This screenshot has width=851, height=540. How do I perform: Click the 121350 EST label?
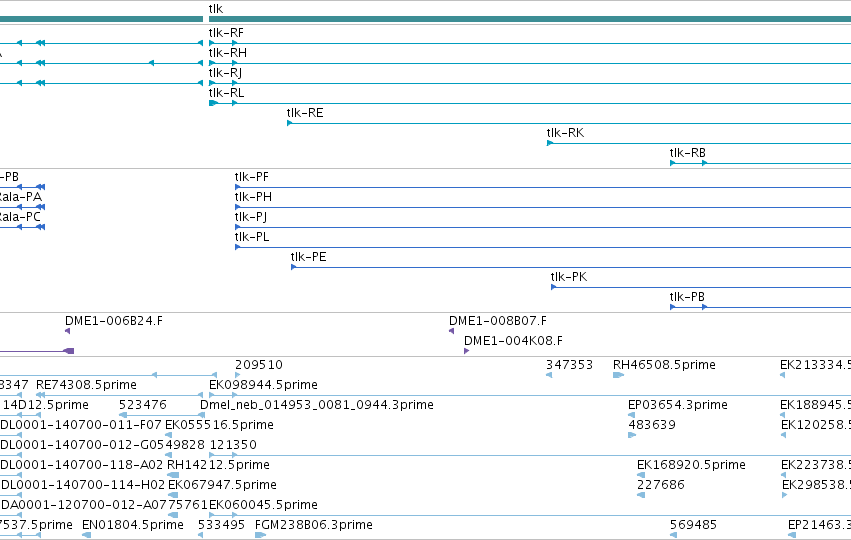coord(233,446)
